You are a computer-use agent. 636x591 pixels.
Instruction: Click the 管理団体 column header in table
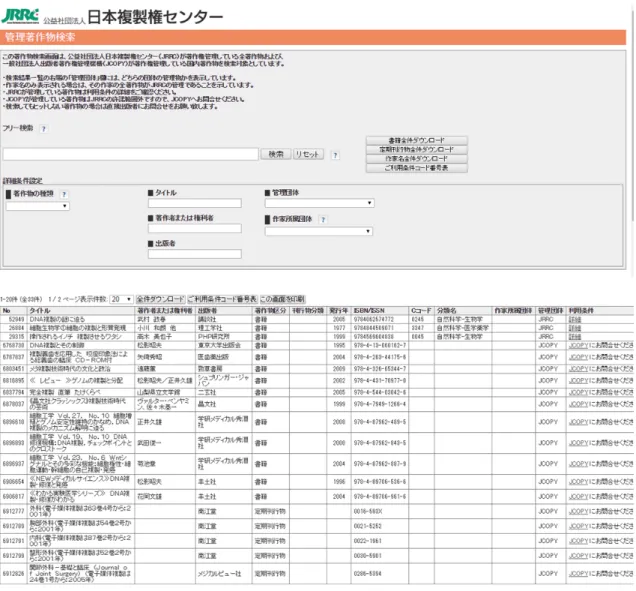tap(550, 311)
